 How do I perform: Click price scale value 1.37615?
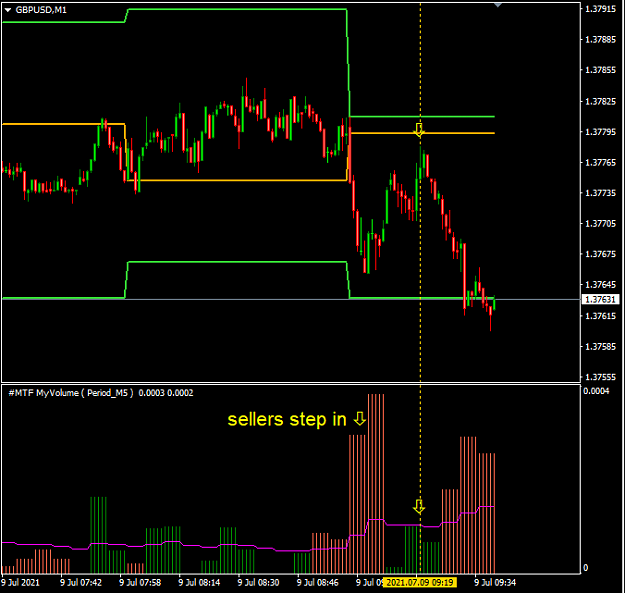tap(600, 316)
